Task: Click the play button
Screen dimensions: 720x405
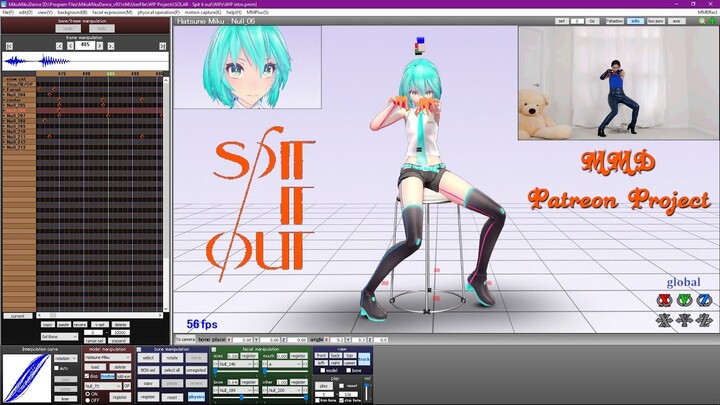Action: pos(324,386)
